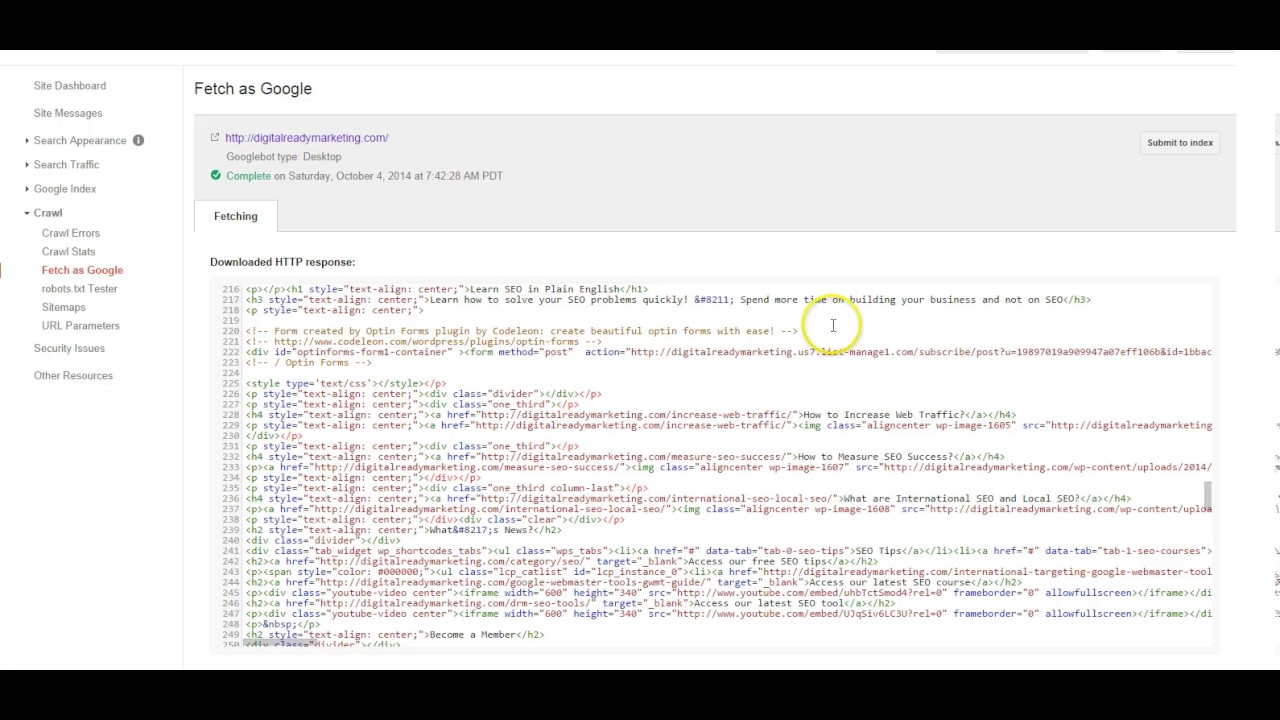This screenshot has width=1280, height=720.
Task: Open the digitalreadymarketing.com URL link
Action: 307,138
